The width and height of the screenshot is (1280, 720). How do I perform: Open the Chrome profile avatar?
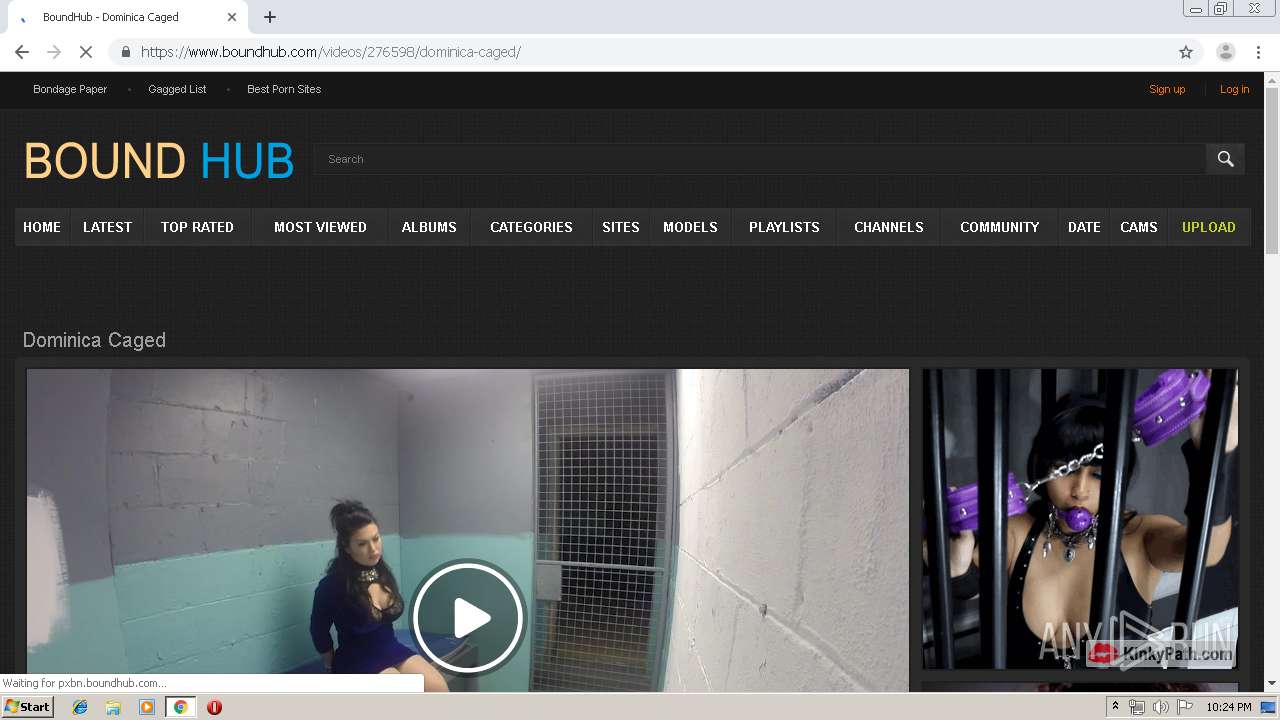point(1225,52)
